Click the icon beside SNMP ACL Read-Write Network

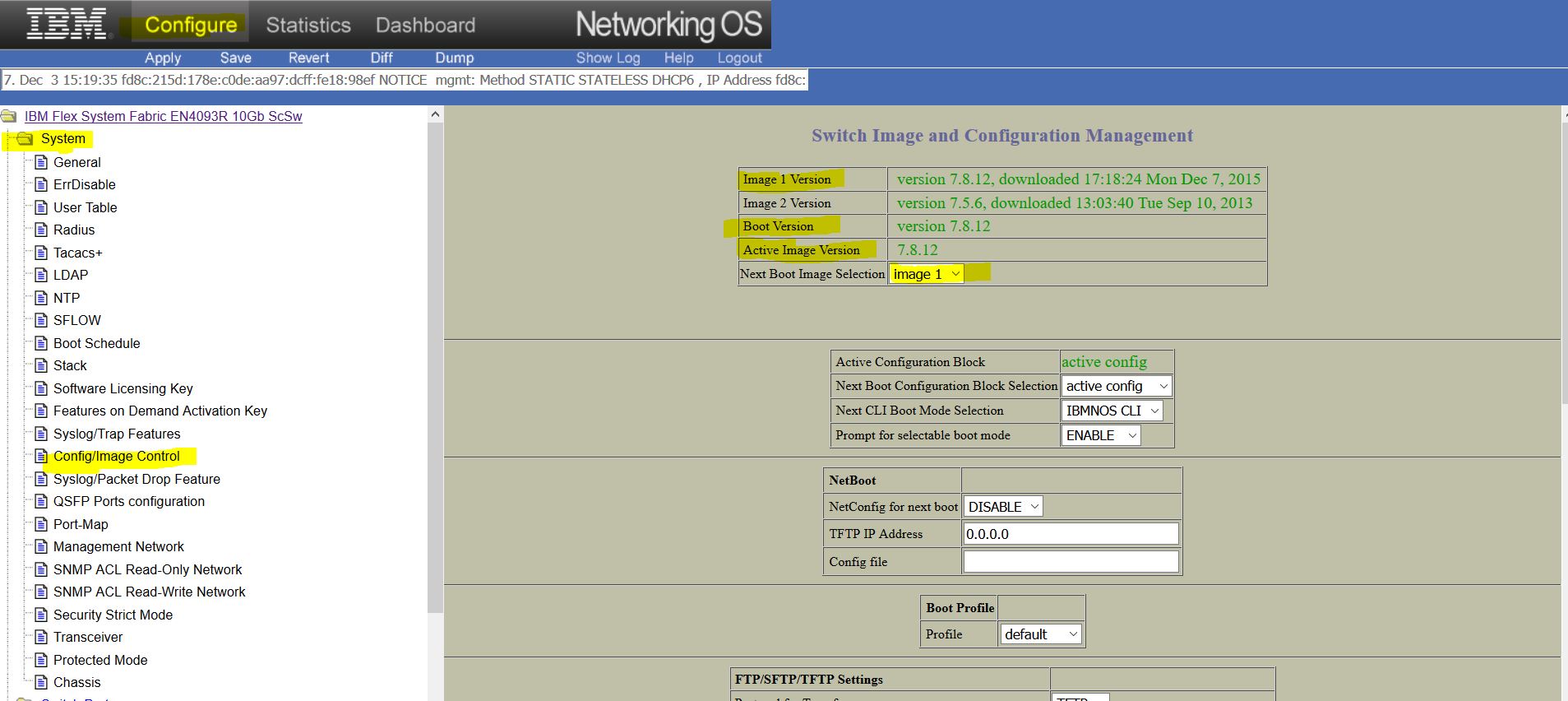pos(41,592)
